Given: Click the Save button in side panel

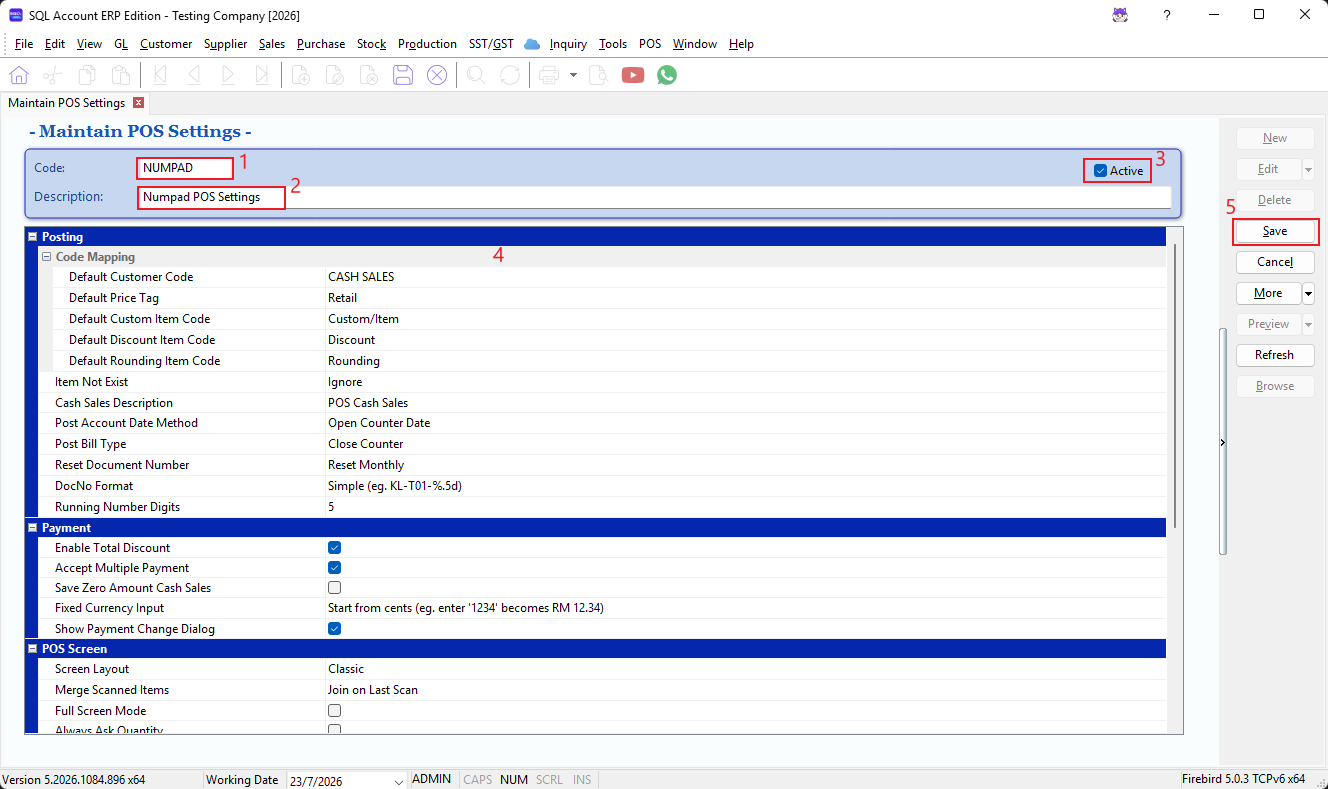Looking at the screenshot, I should (1275, 231).
